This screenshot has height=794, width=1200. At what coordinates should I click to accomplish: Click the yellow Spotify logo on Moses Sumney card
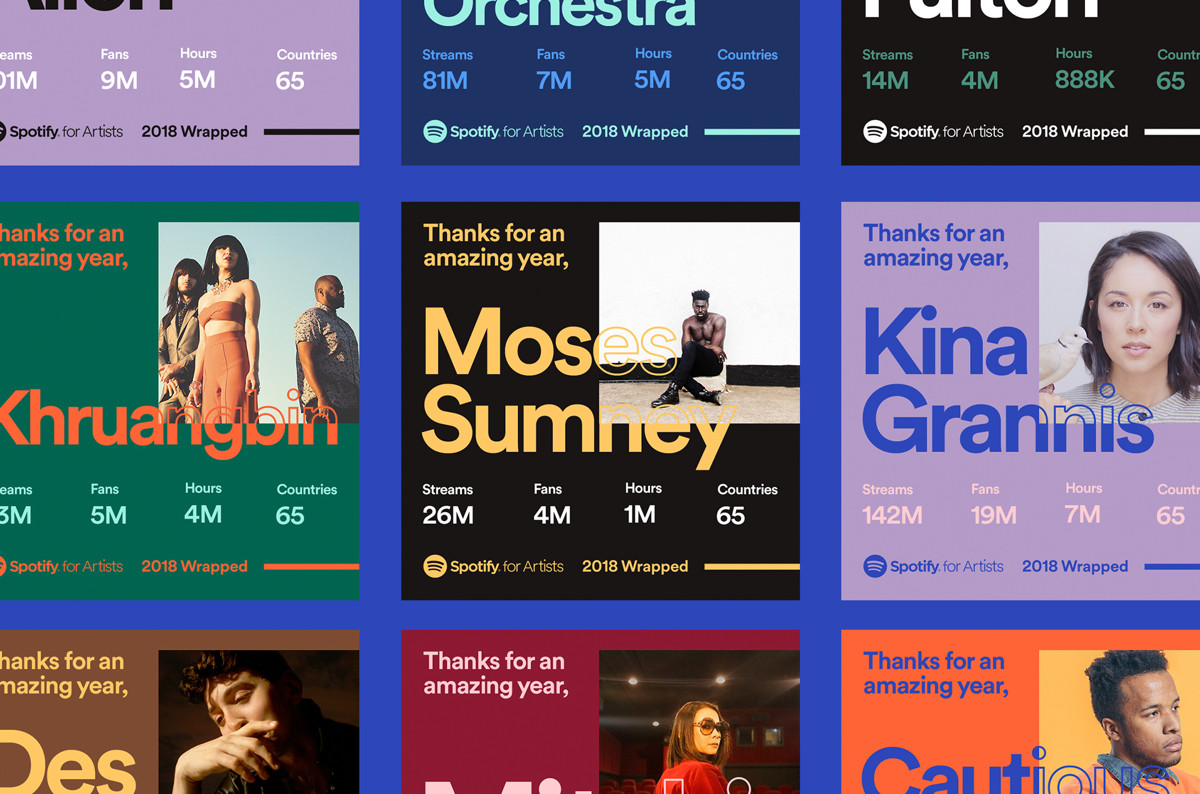435,566
